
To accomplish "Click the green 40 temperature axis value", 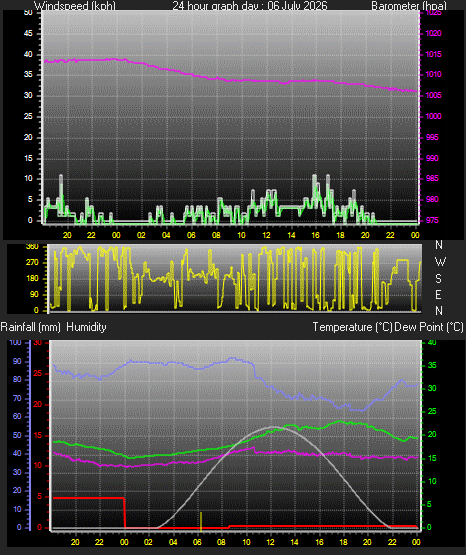I will [432, 342].
